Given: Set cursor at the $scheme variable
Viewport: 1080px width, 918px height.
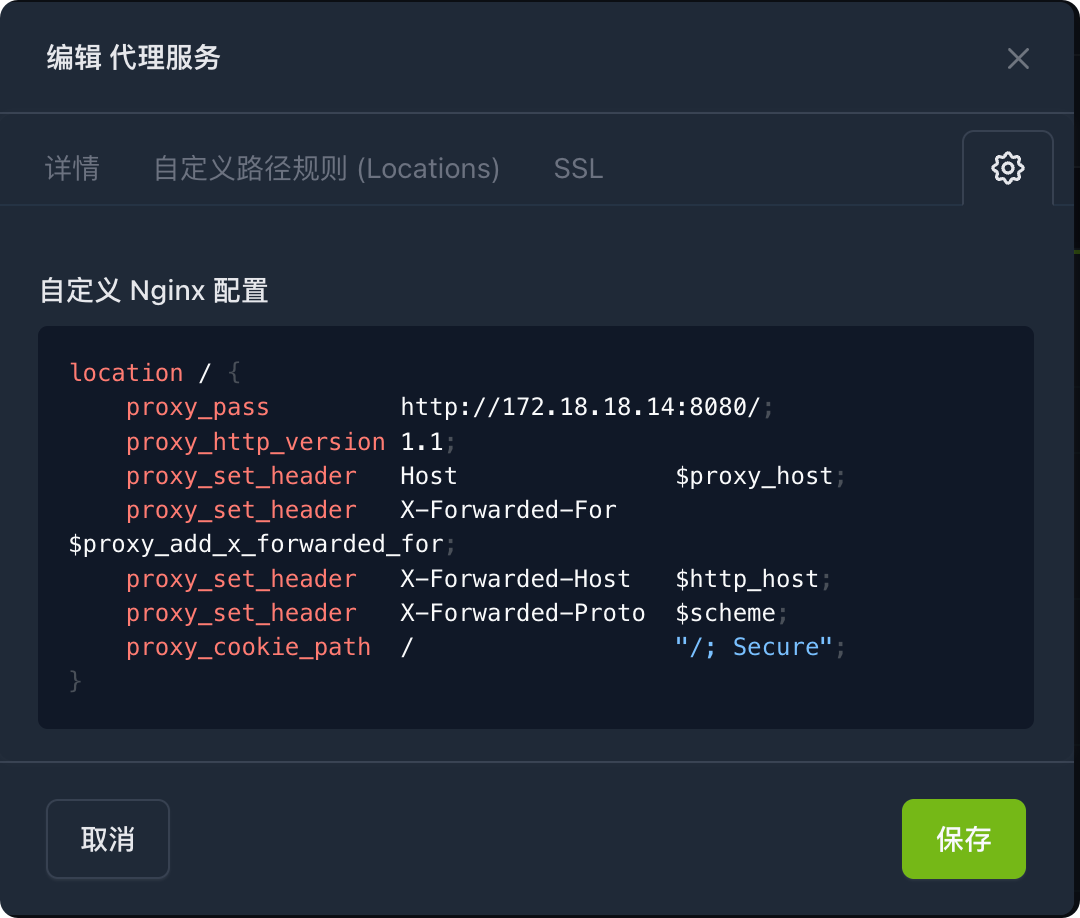Looking at the screenshot, I should (725, 613).
